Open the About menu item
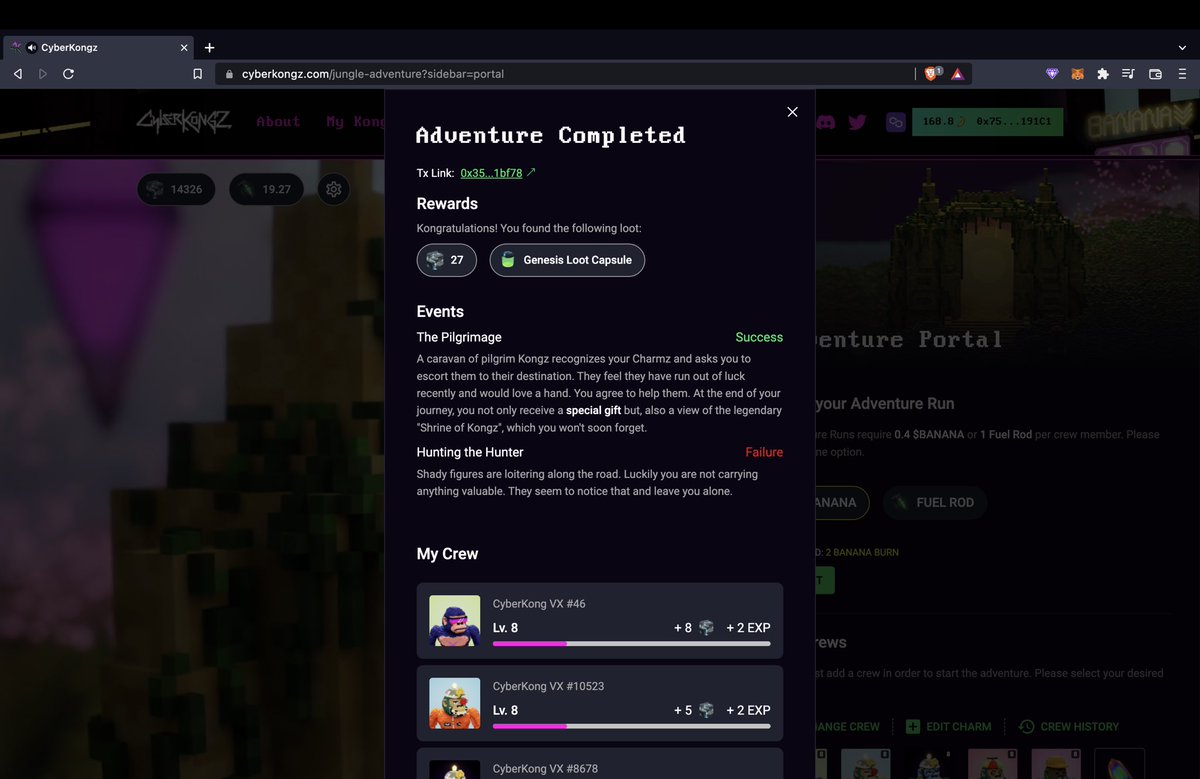The width and height of the screenshot is (1200, 779). coord(278,122)
